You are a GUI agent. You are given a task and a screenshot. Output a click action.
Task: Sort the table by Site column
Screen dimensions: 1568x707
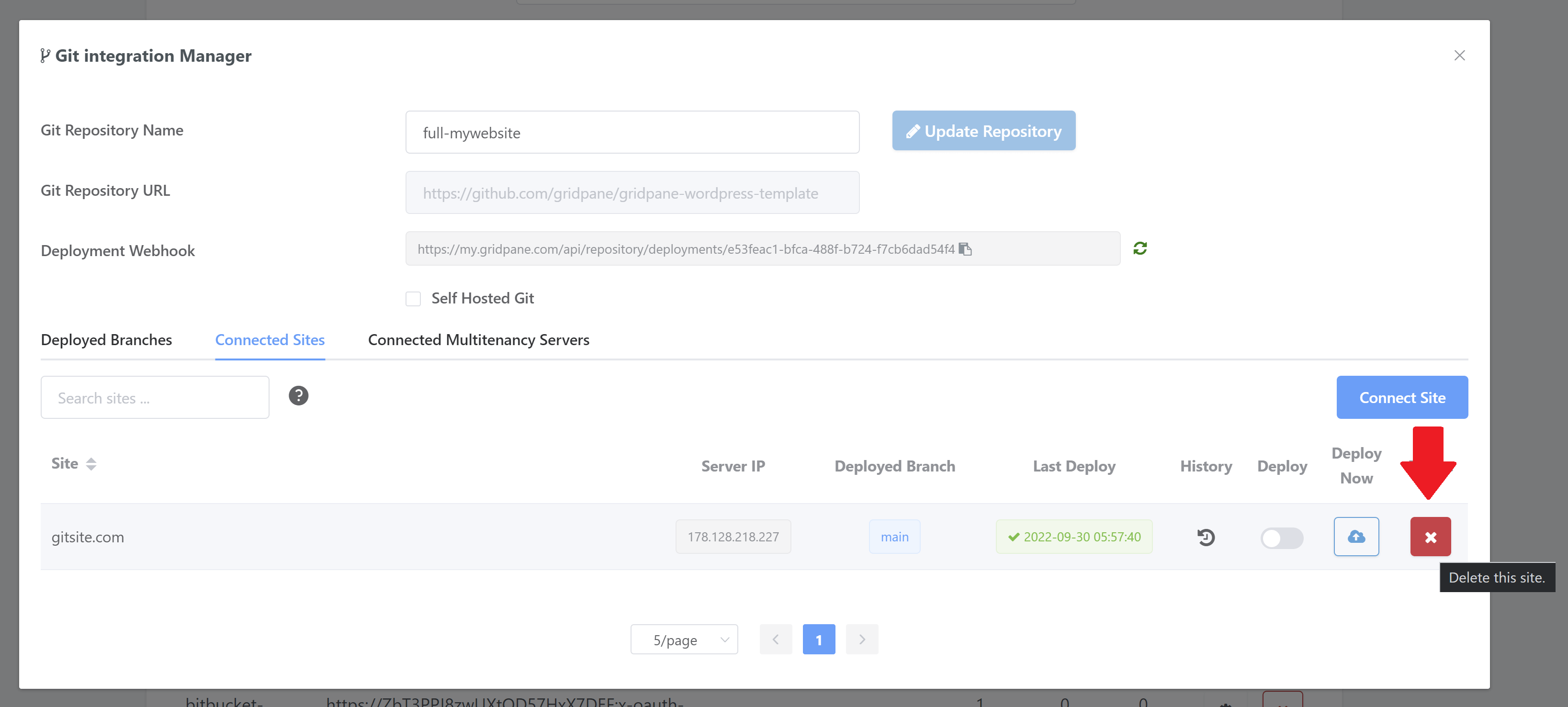[90, 464]
